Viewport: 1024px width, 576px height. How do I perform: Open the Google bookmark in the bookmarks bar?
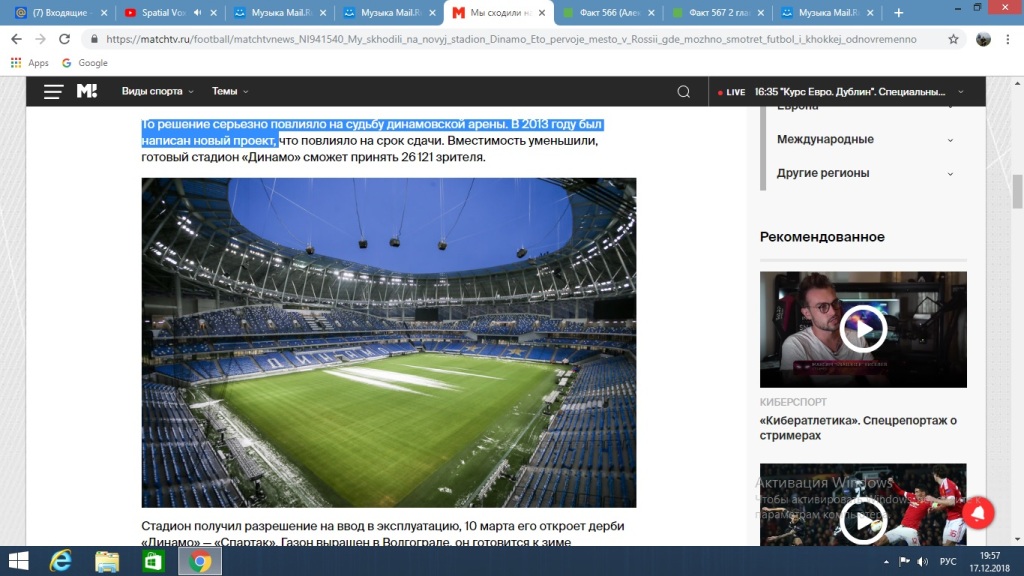click(85, 63)
